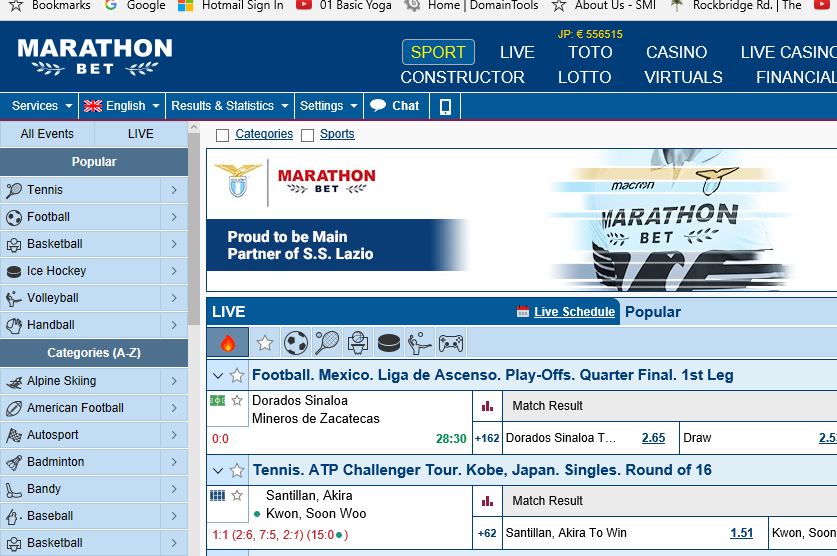Click the UK flag language icon
Viewport: 837px width, 556px height.
pos(93,106)
